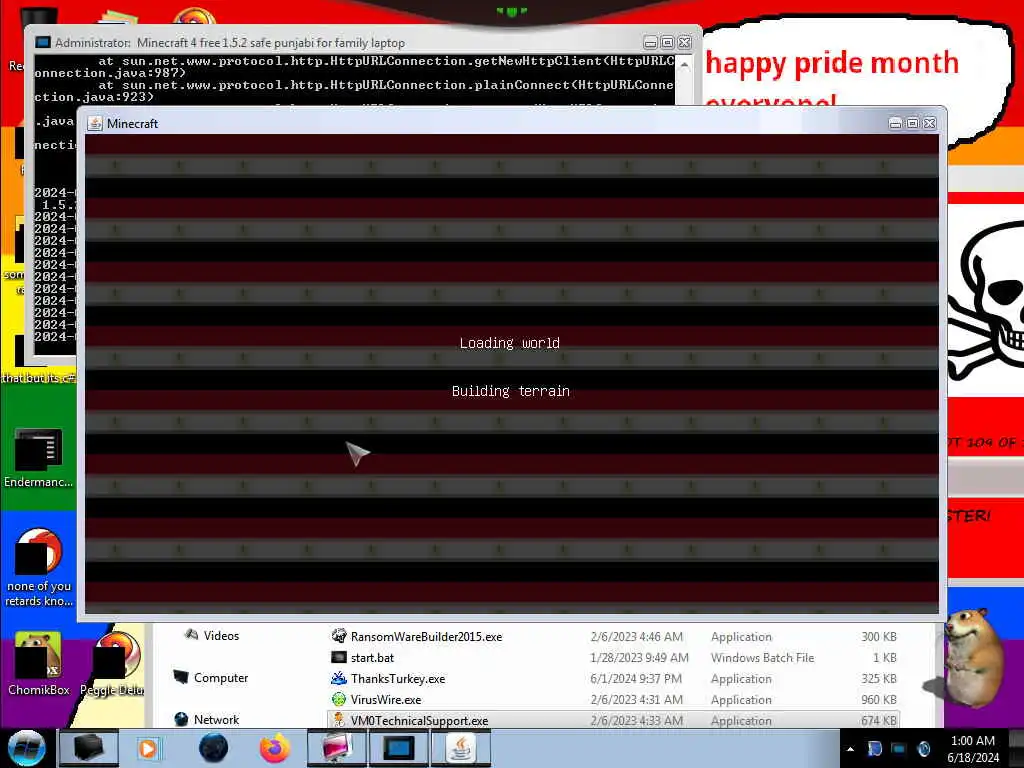
Task: Click the taskbar clock showing 1:00 AM
Action: [x=973, y=749]
